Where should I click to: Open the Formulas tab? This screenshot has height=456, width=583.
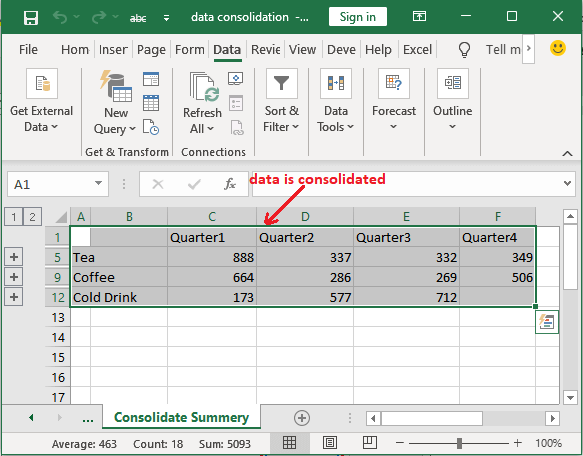pyautogui.click(x=190, y=49)
